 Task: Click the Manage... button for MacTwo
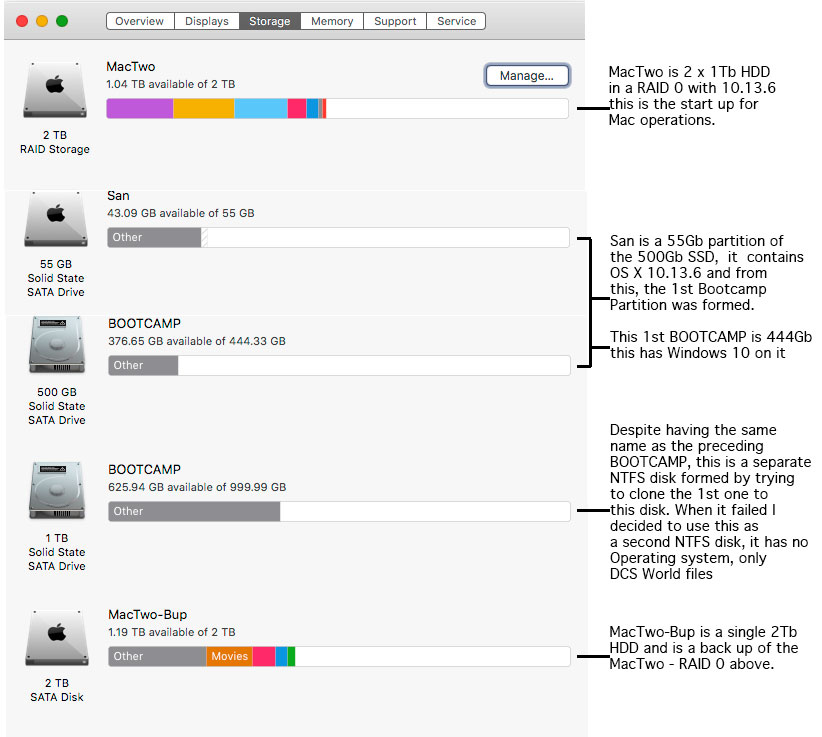(x=527, y=75)
